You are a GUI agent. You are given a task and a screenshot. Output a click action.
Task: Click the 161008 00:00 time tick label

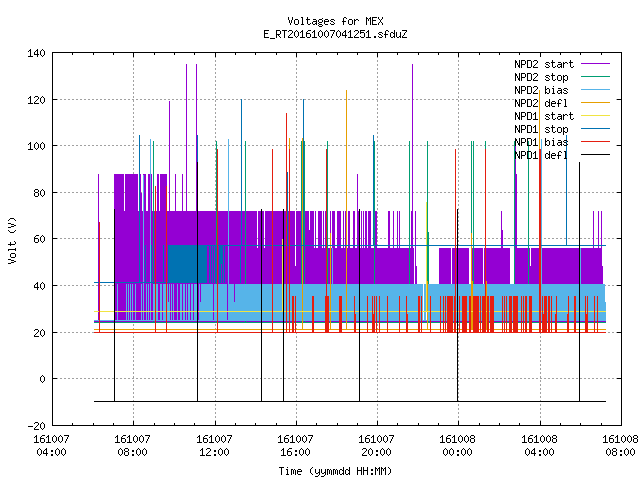tap(458, 446)
